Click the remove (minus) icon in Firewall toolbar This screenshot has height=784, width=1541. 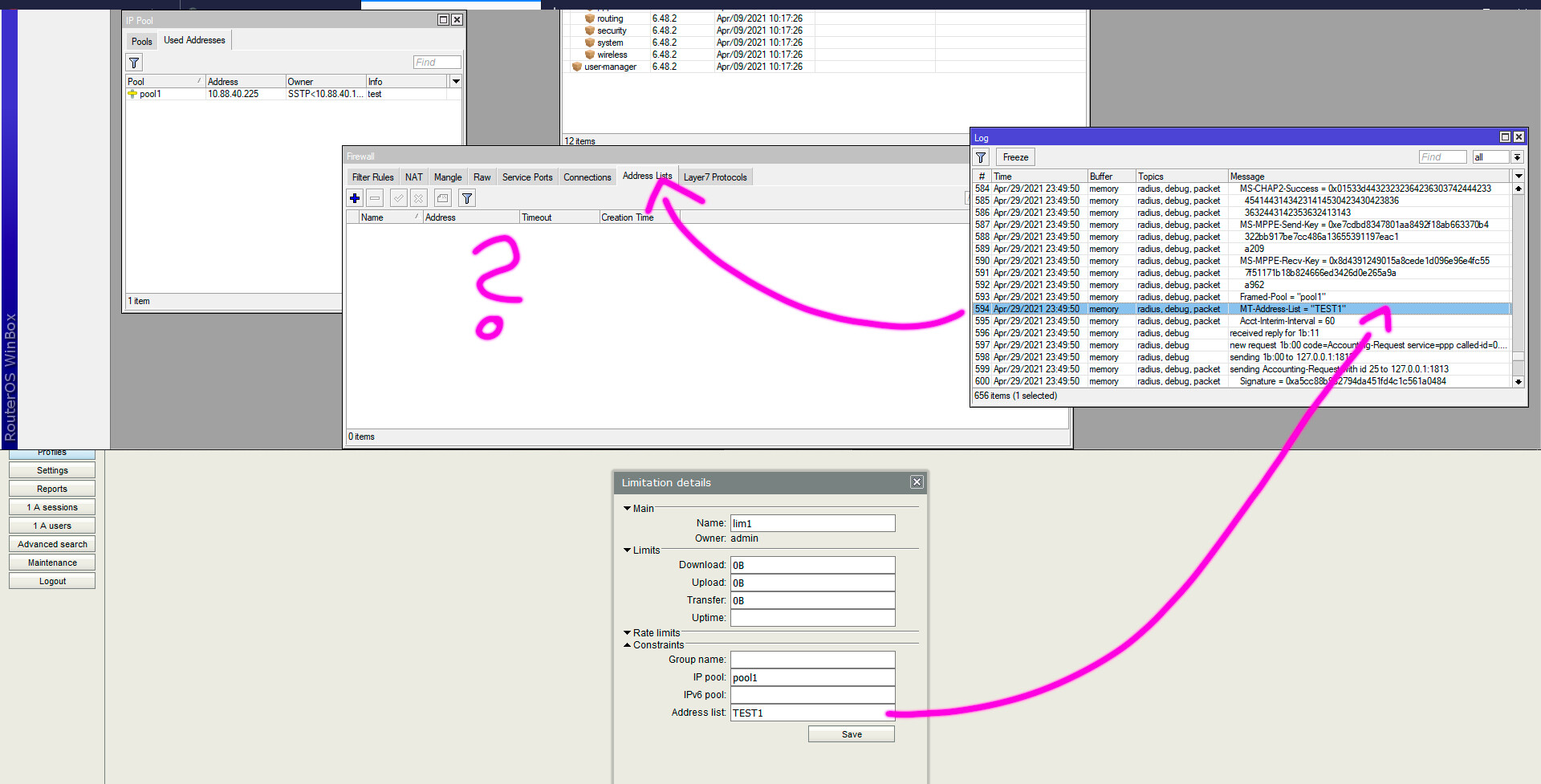point(375,197)
